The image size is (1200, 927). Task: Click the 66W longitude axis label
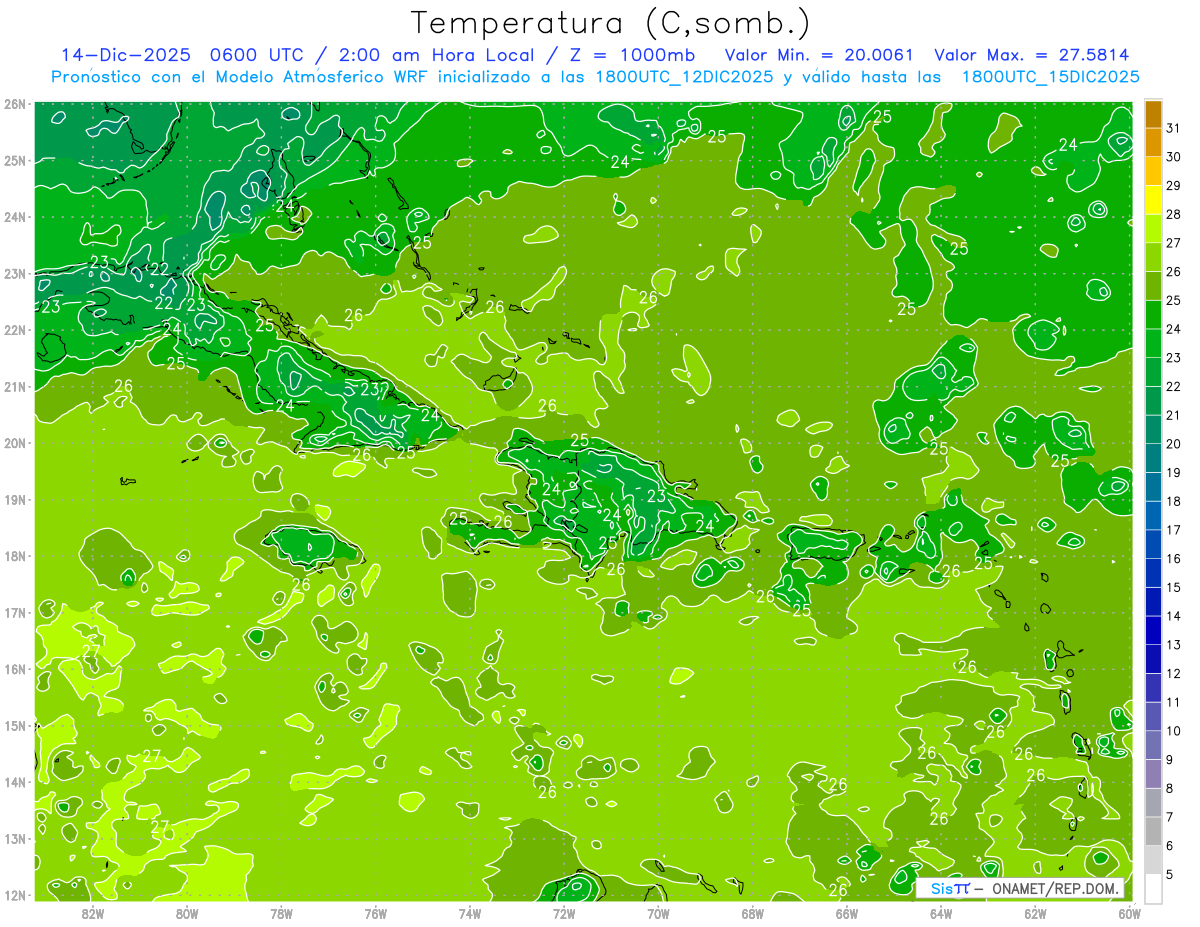tap(847, 913)
